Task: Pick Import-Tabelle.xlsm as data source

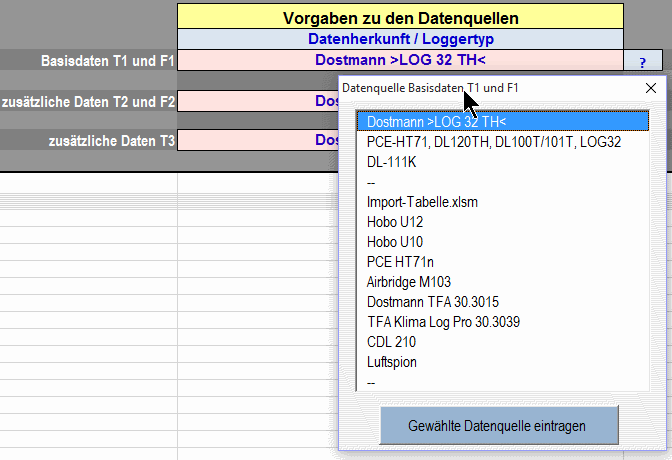Action: (x=503, y=202)
